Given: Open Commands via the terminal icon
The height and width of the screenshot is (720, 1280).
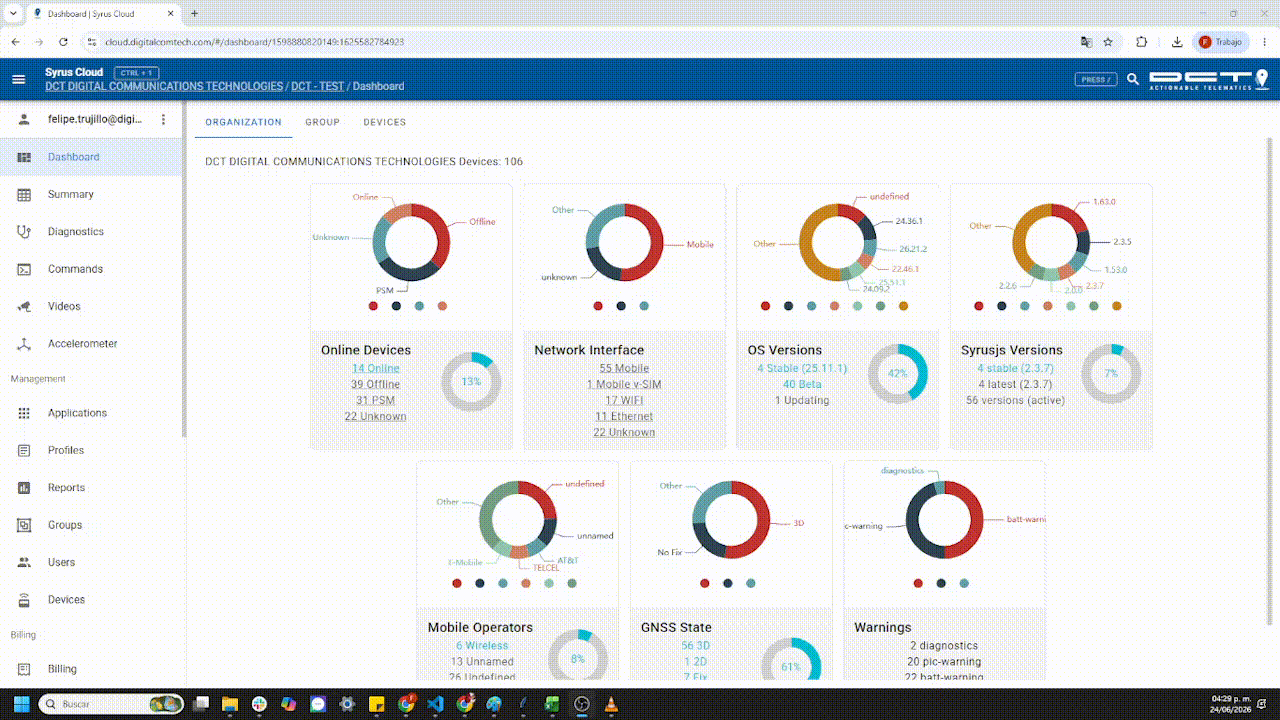Looking at the screenshot, I should click(x=25, y=269).
